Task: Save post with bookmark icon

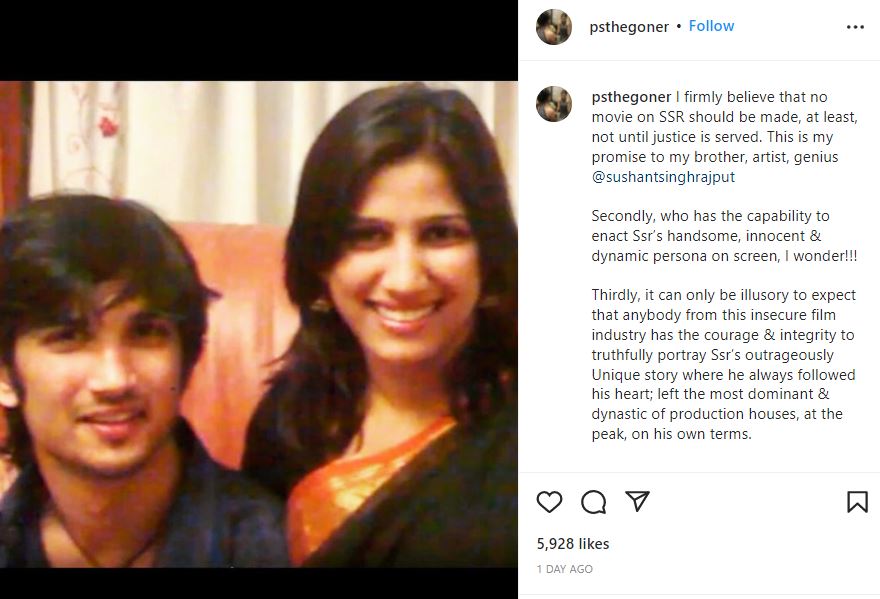Action: (x=857, y=502)
